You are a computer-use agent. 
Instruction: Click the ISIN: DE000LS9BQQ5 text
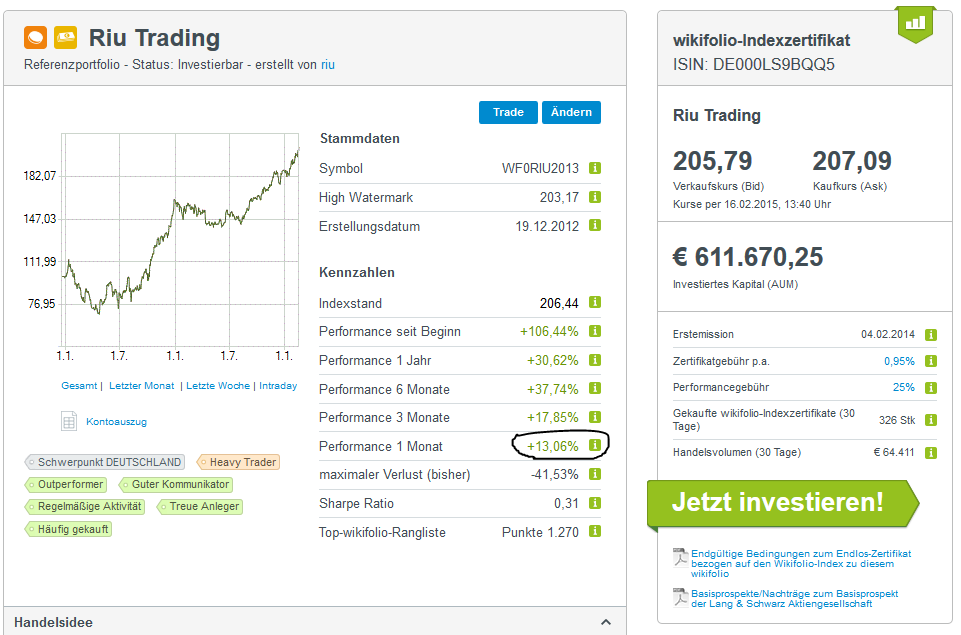(754, 64)
